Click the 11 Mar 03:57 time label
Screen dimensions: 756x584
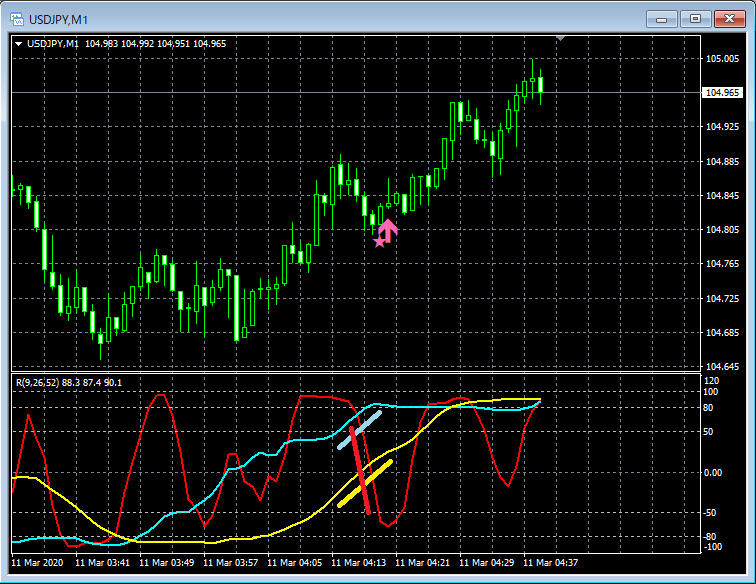(x=230, y=563)
